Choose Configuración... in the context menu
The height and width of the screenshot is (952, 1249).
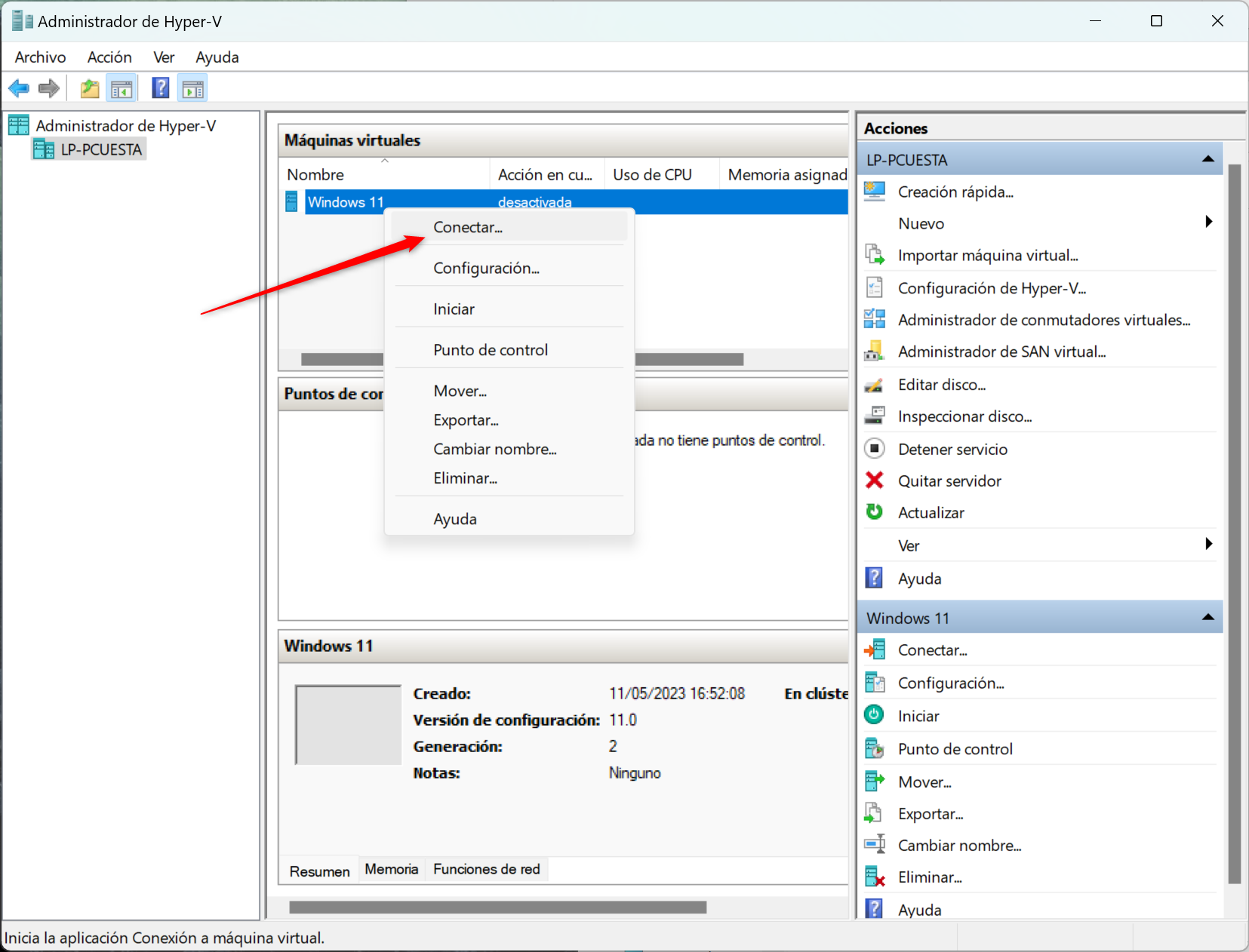pos(509,268)
